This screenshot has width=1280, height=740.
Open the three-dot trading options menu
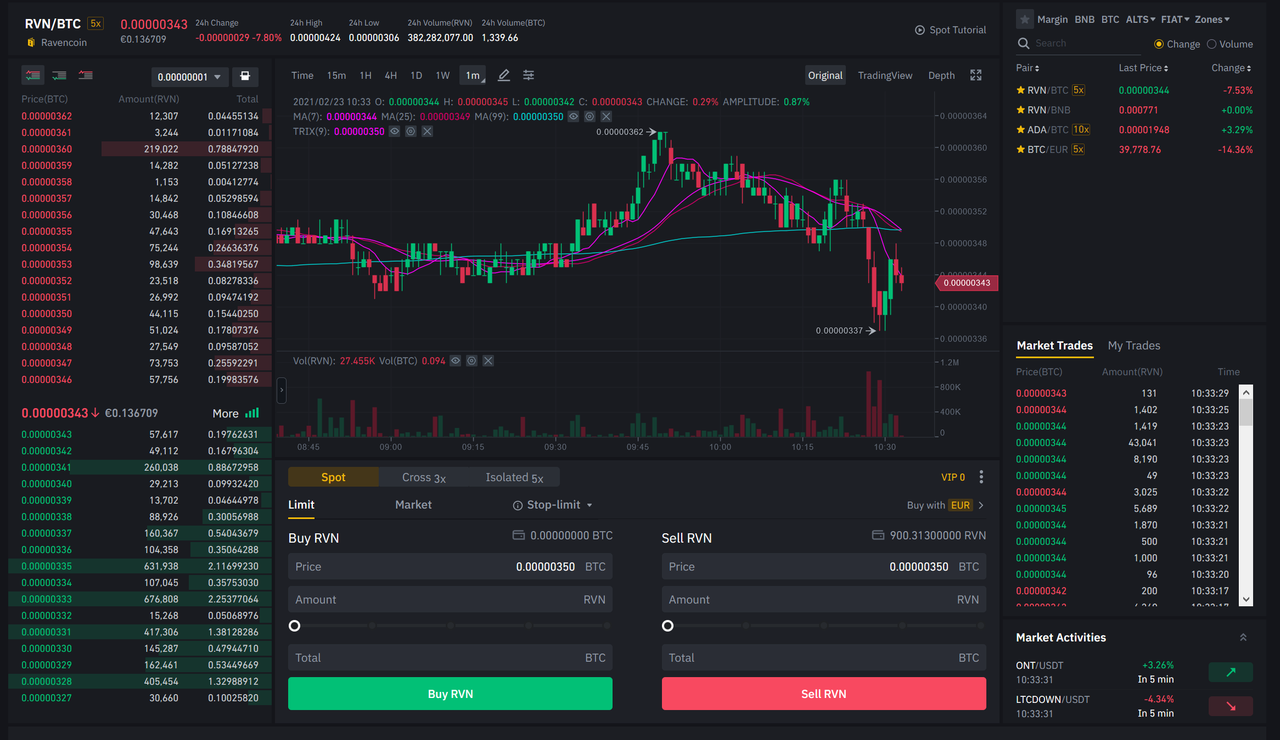click(981, 478)
